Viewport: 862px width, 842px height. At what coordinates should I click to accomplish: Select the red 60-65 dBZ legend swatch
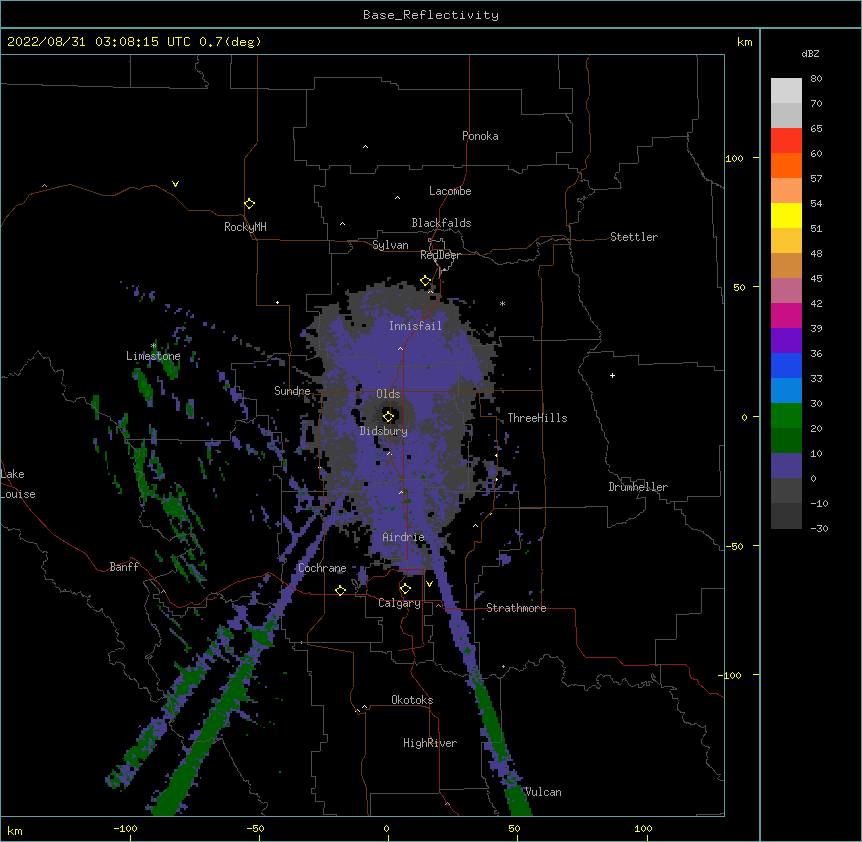coord(786,141)
